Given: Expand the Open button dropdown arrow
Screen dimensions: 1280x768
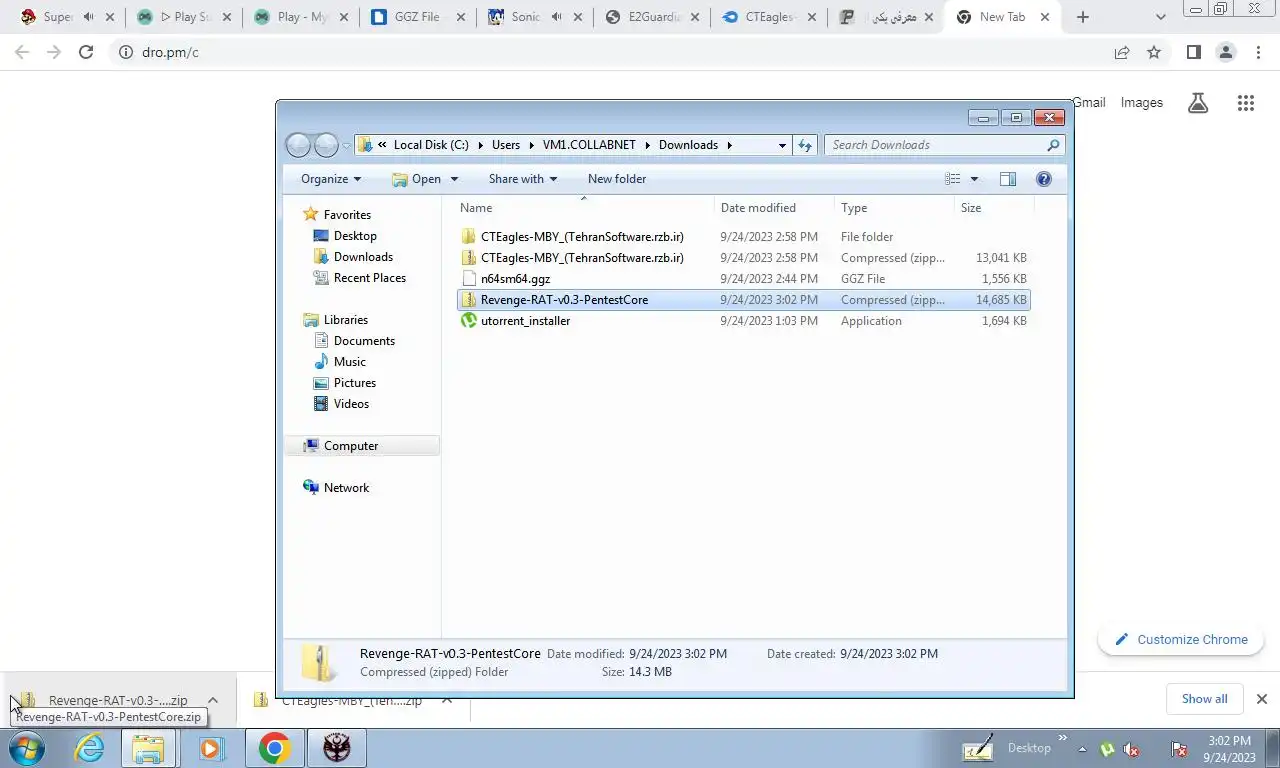Looking at the screenshot, I should coord(454,179).
